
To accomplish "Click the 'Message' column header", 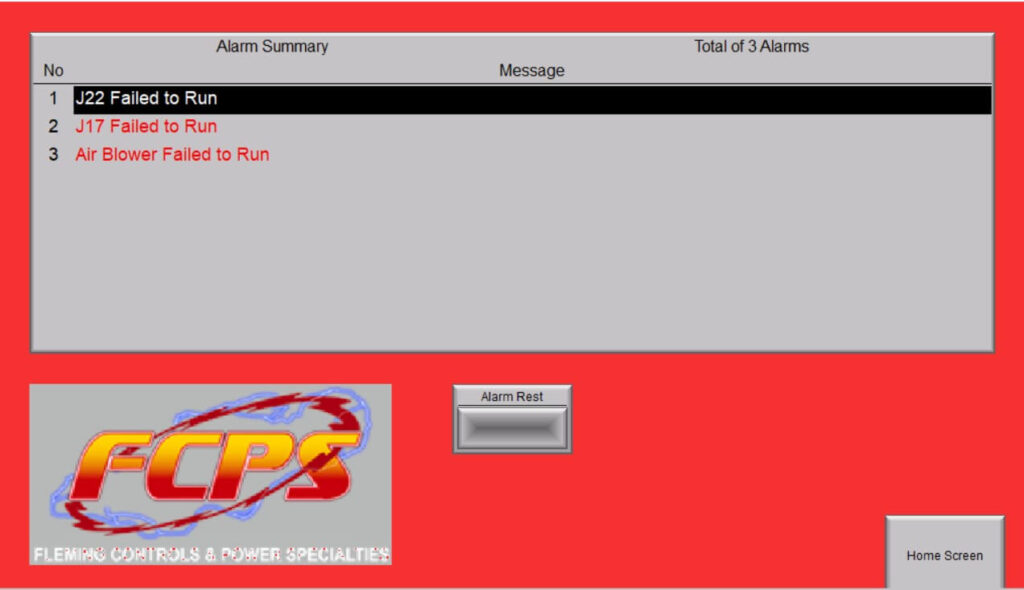I will tap(531, 71).
